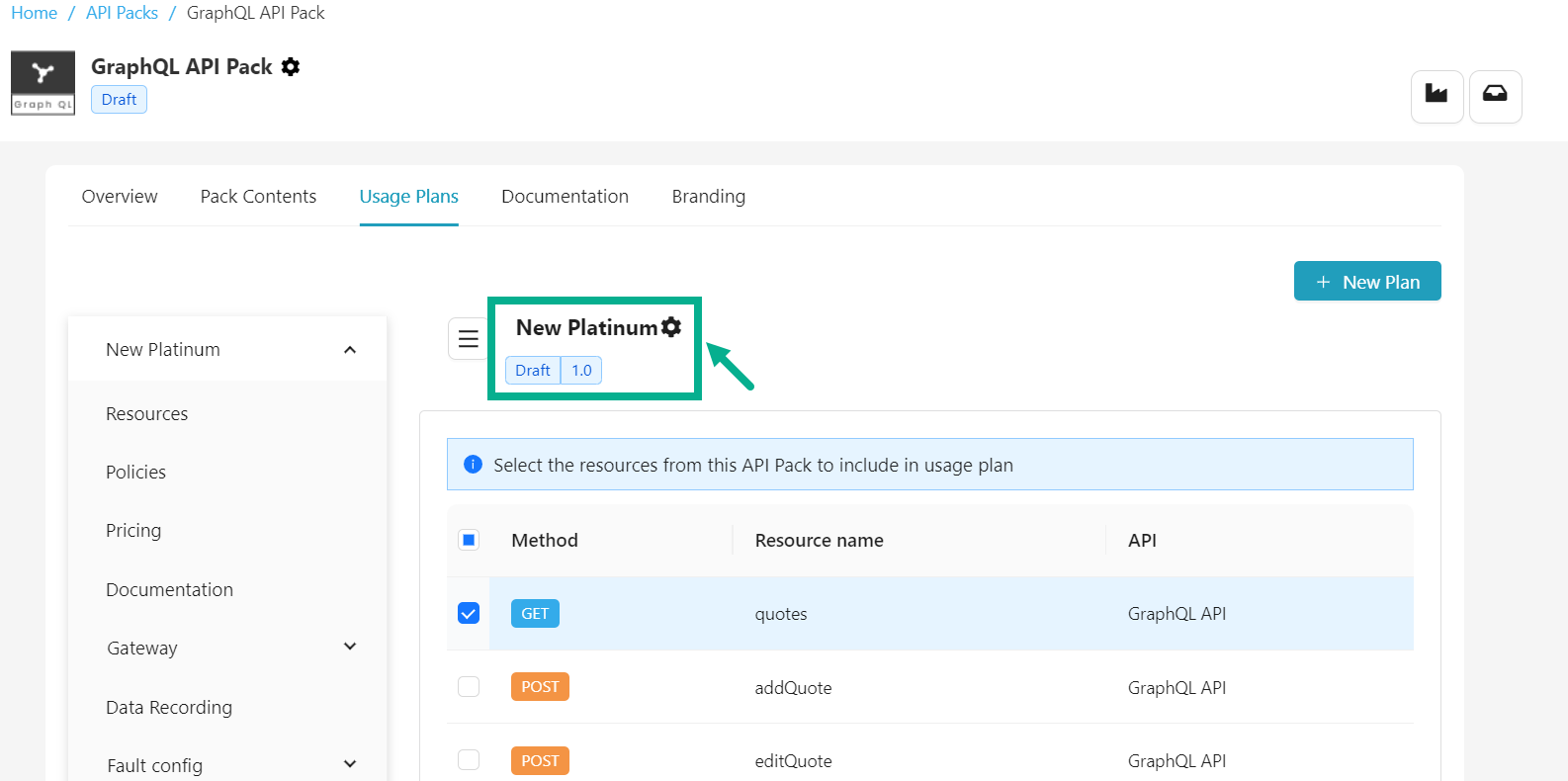The width and height of the screenshot is (1568, 781).
Task: Click the inbox tray icon button
Action: click(1494, 96)
